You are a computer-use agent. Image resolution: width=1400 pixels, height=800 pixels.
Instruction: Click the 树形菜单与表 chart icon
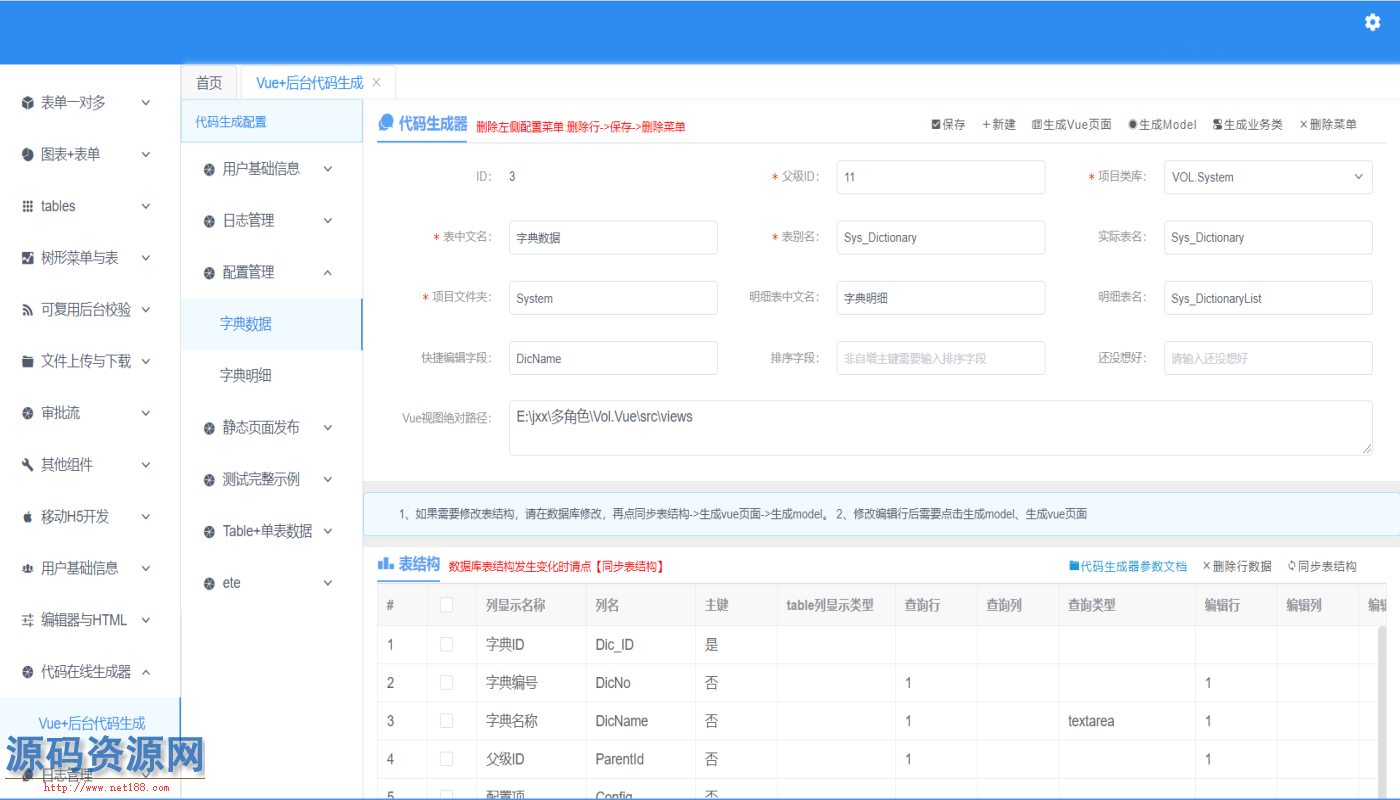[x=28, y=258]
